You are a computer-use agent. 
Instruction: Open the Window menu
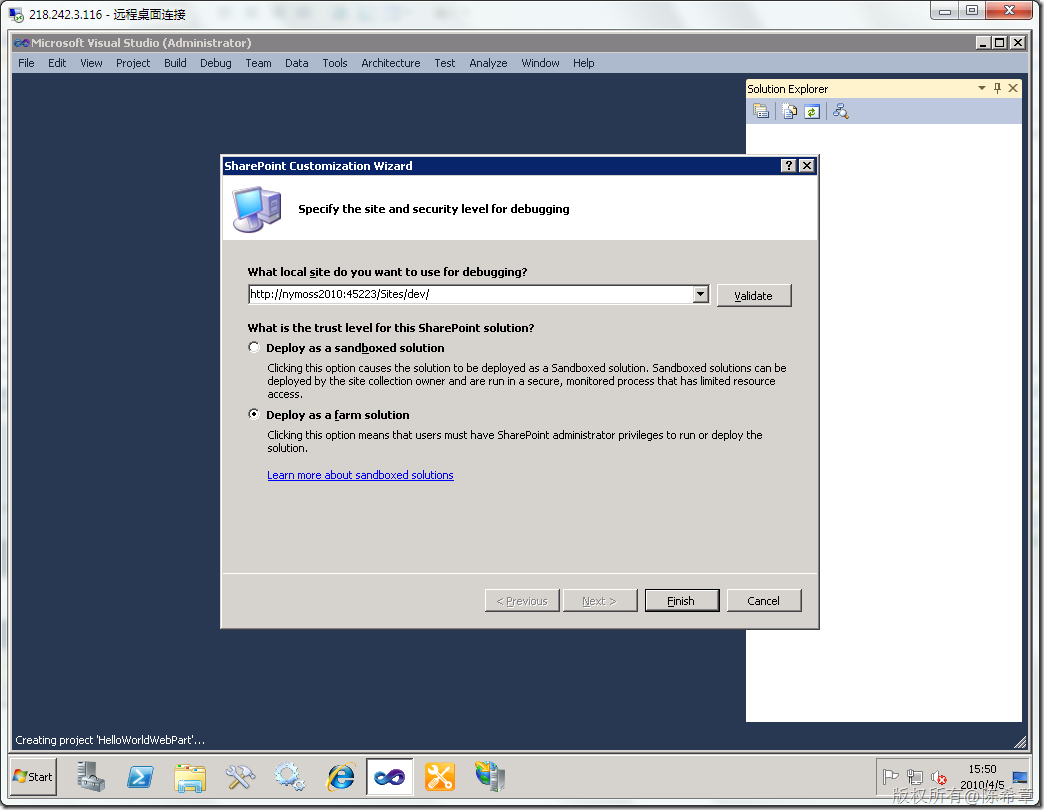(x=540, y=63)
